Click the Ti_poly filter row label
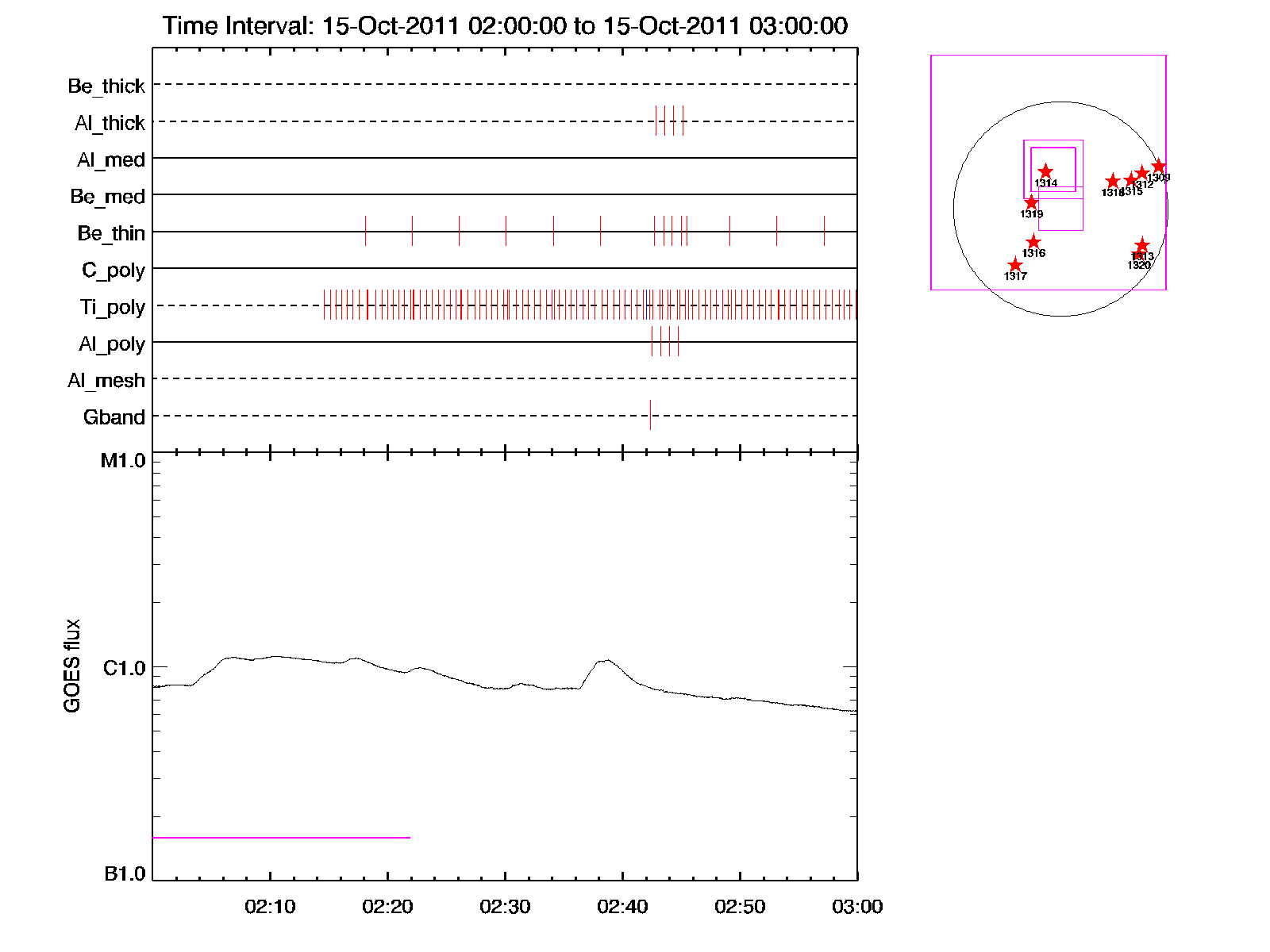The width and height of the screenshot is (1270, 952). pos(112,307)
